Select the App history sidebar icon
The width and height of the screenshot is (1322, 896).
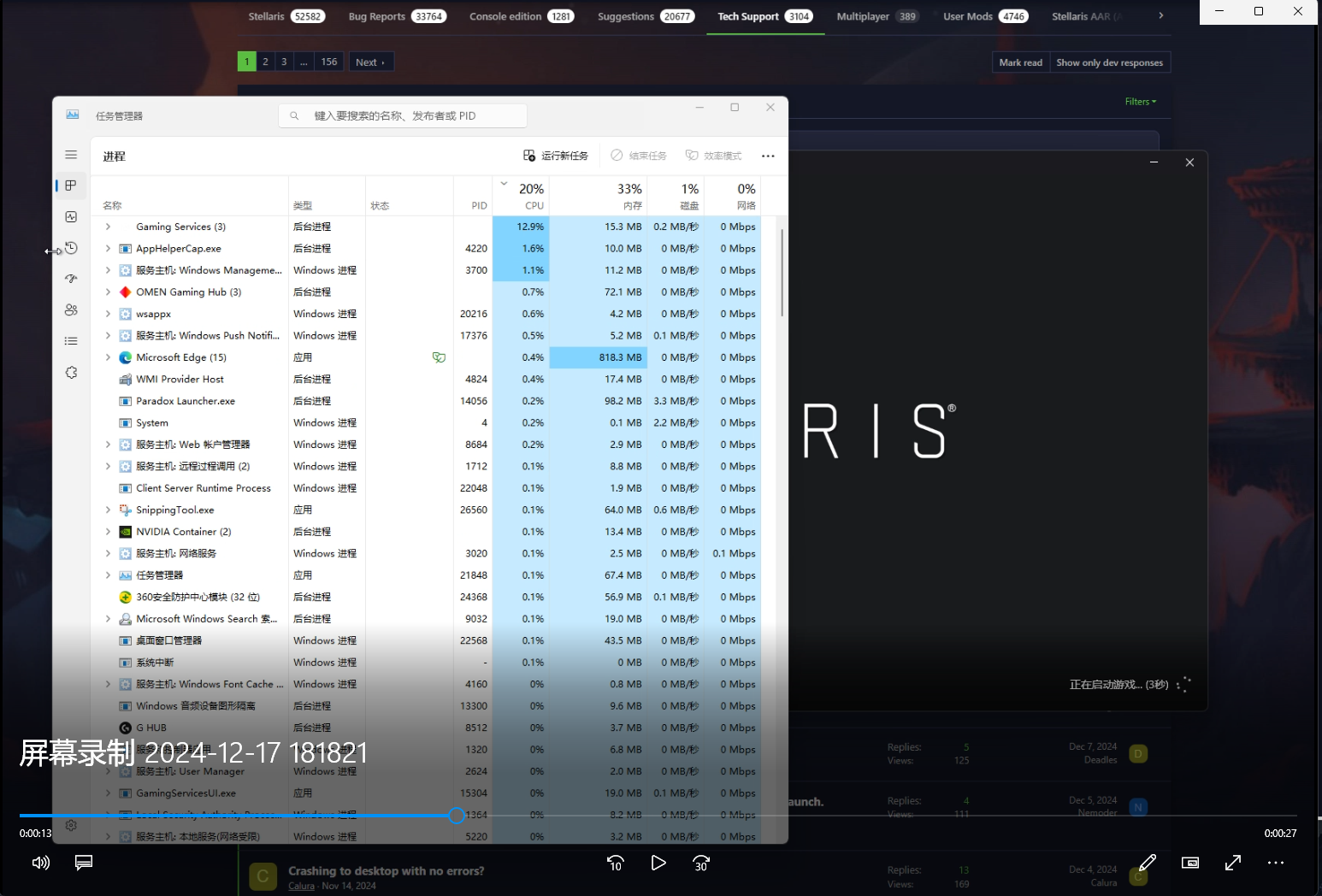click(x=71, y=248)
